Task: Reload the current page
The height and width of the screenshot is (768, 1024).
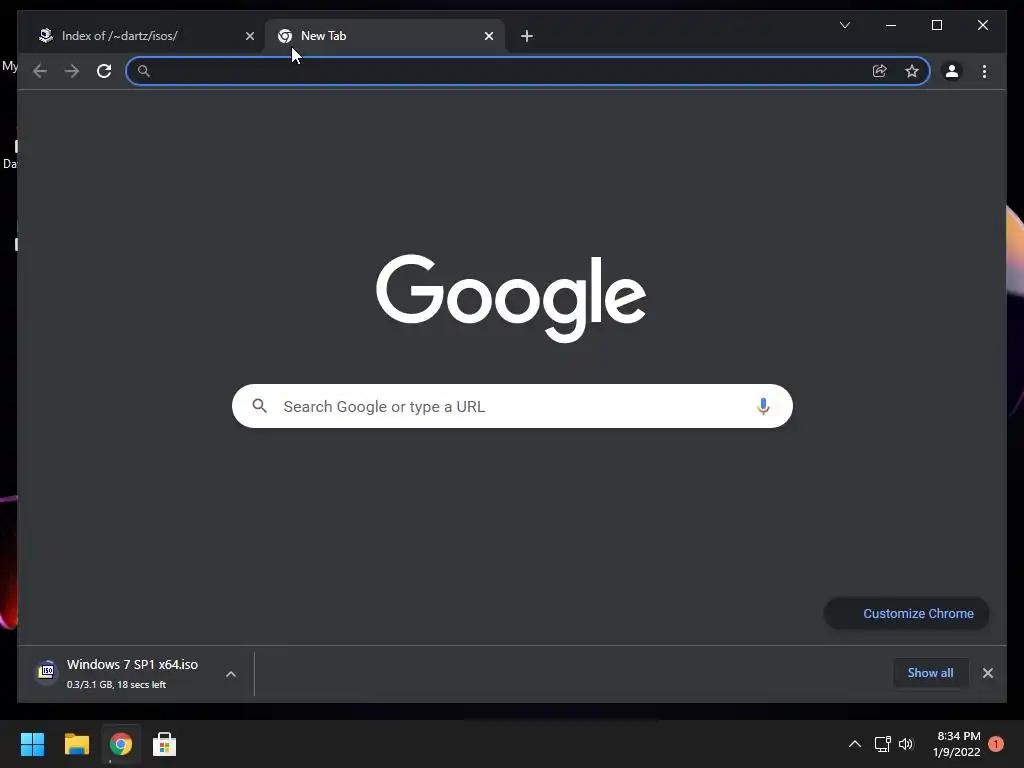Action: (104, 71)
